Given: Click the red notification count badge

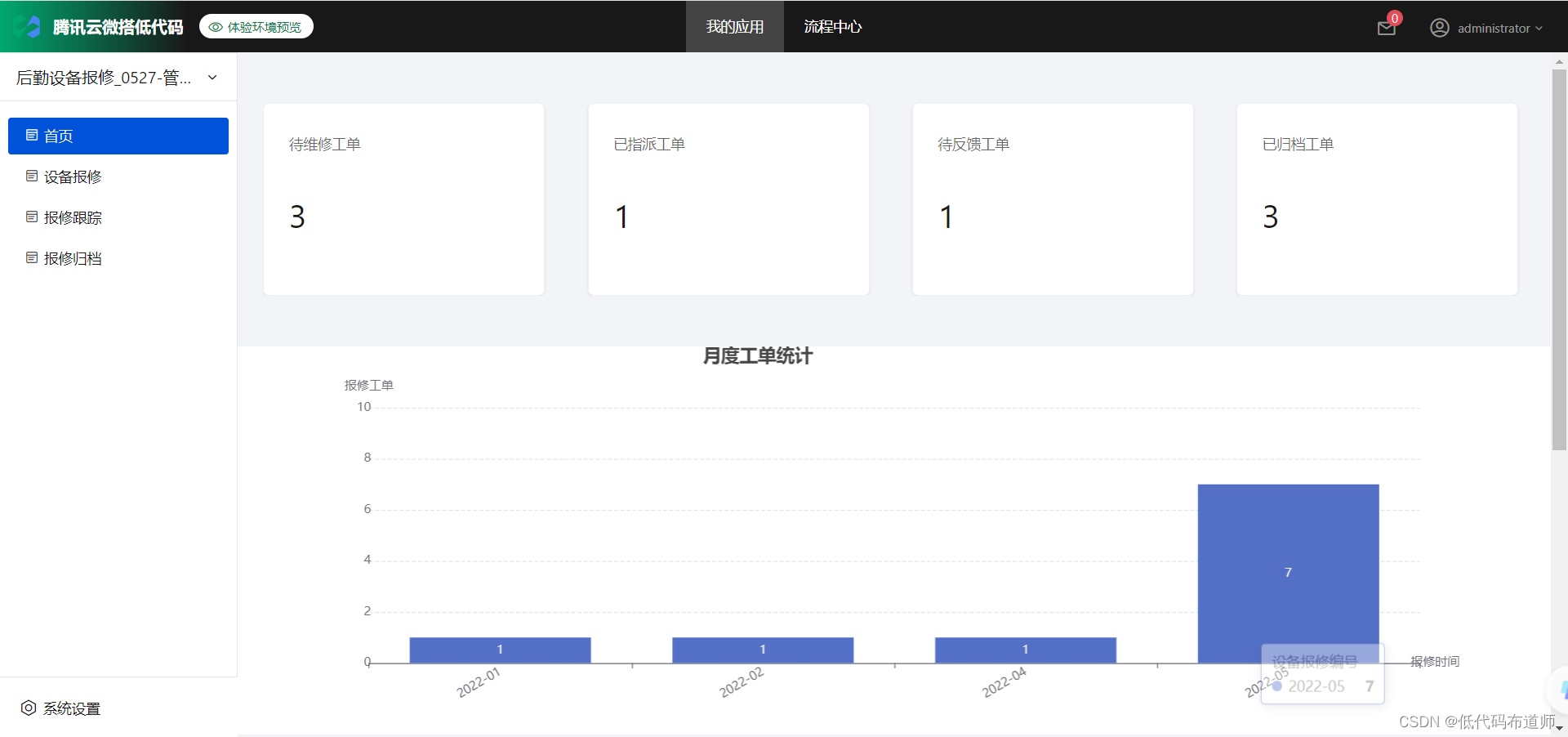Looking at the screenshot, I should pyautogui.click(x=1395, y=18).
